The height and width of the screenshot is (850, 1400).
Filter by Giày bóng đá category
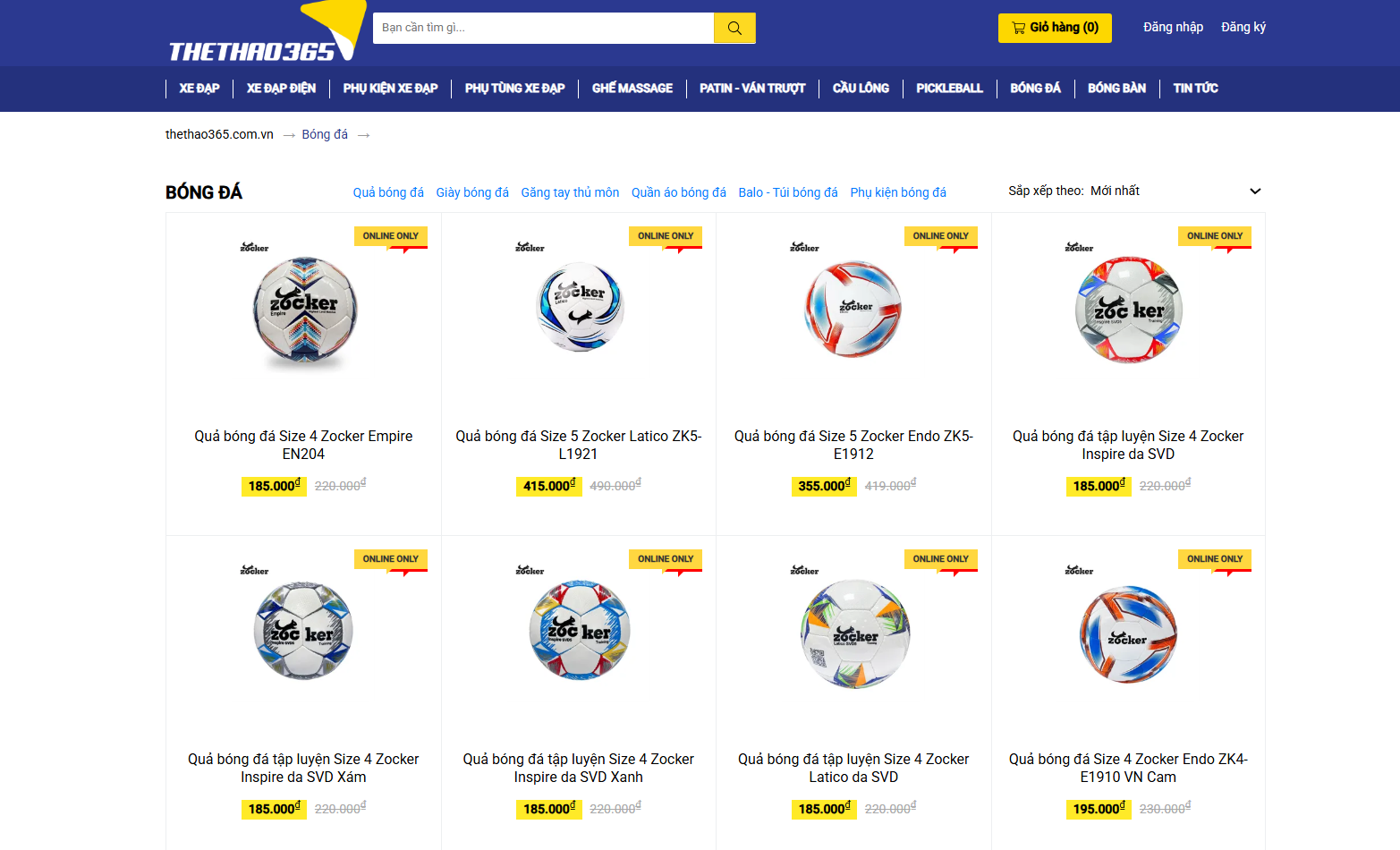472,192
